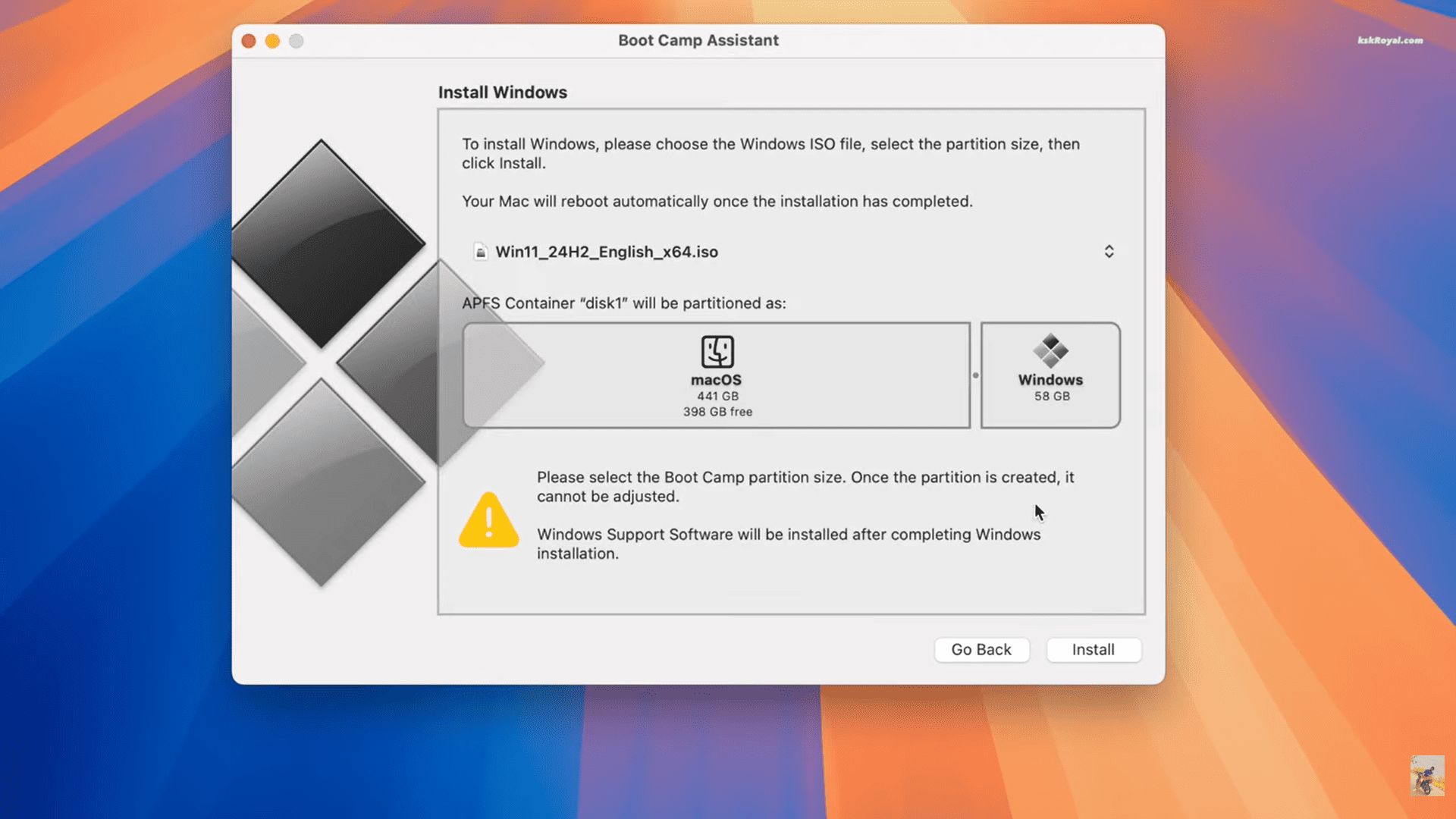
Task: Click the Go Back button
Action: [x=981, y=650]
